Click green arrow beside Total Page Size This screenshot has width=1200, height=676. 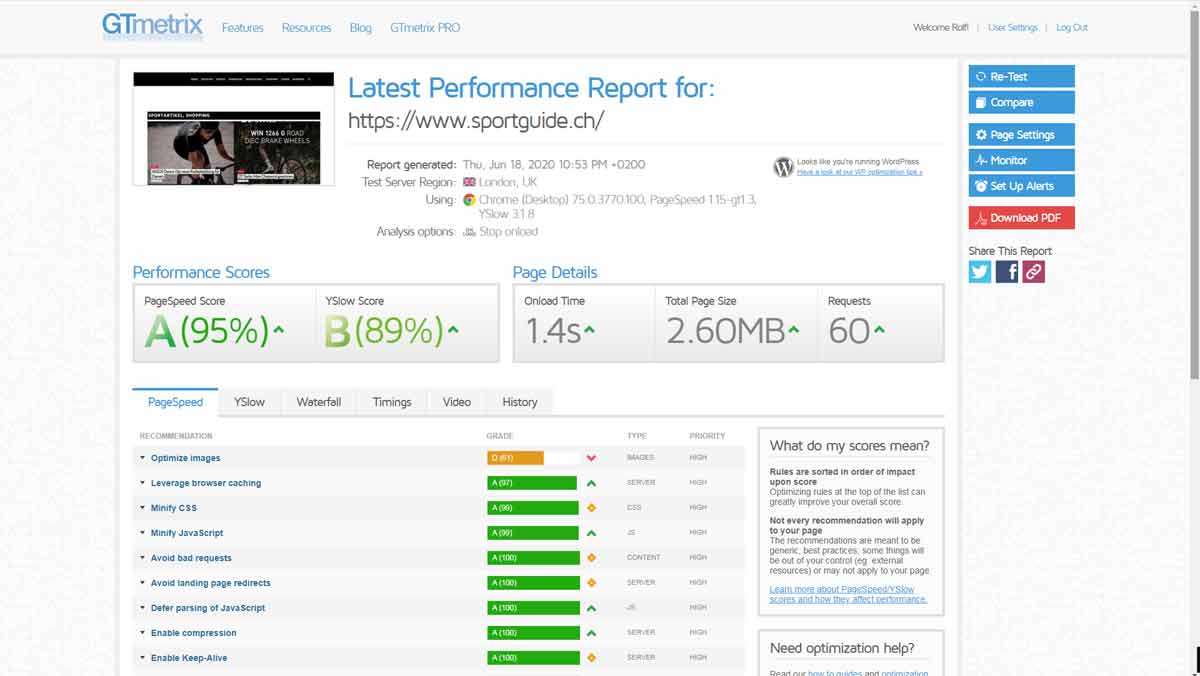[x=793, y=329]
